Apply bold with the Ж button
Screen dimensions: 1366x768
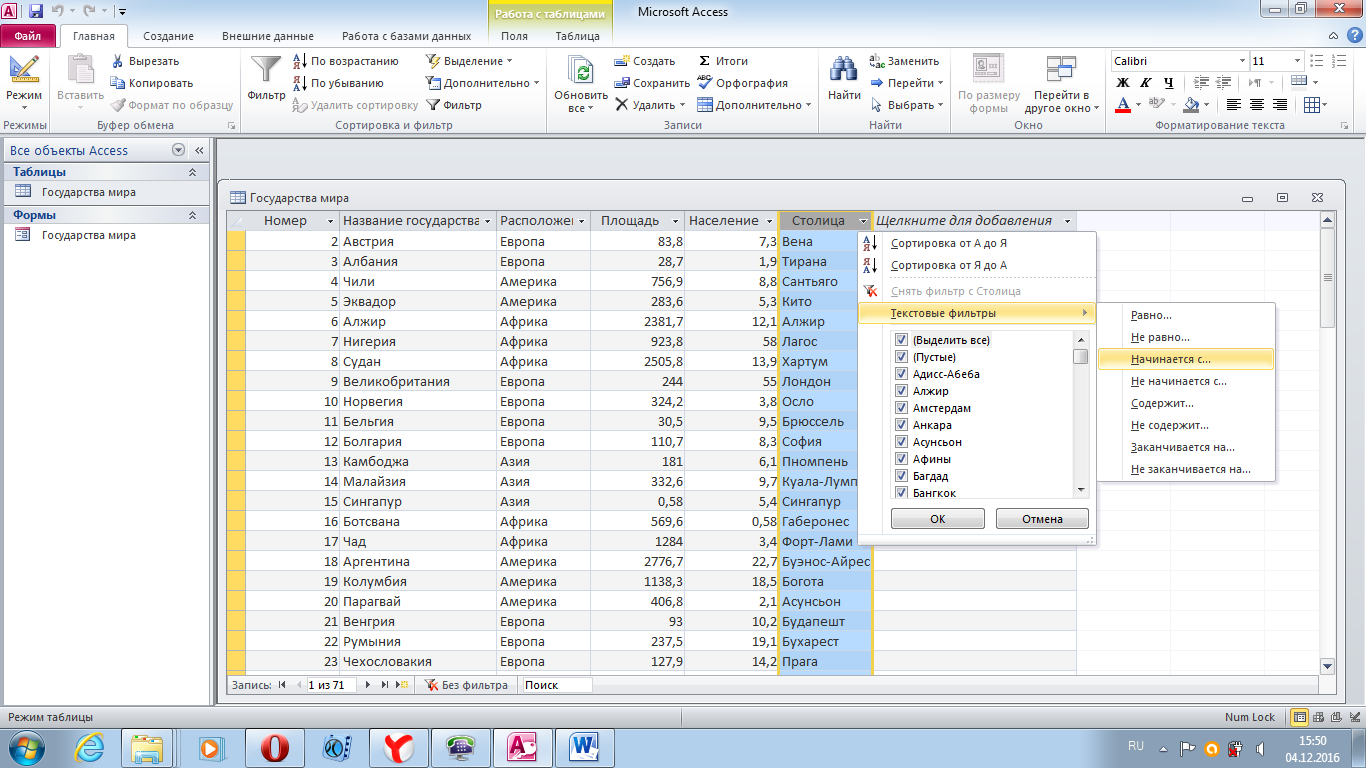(1123, 83)
